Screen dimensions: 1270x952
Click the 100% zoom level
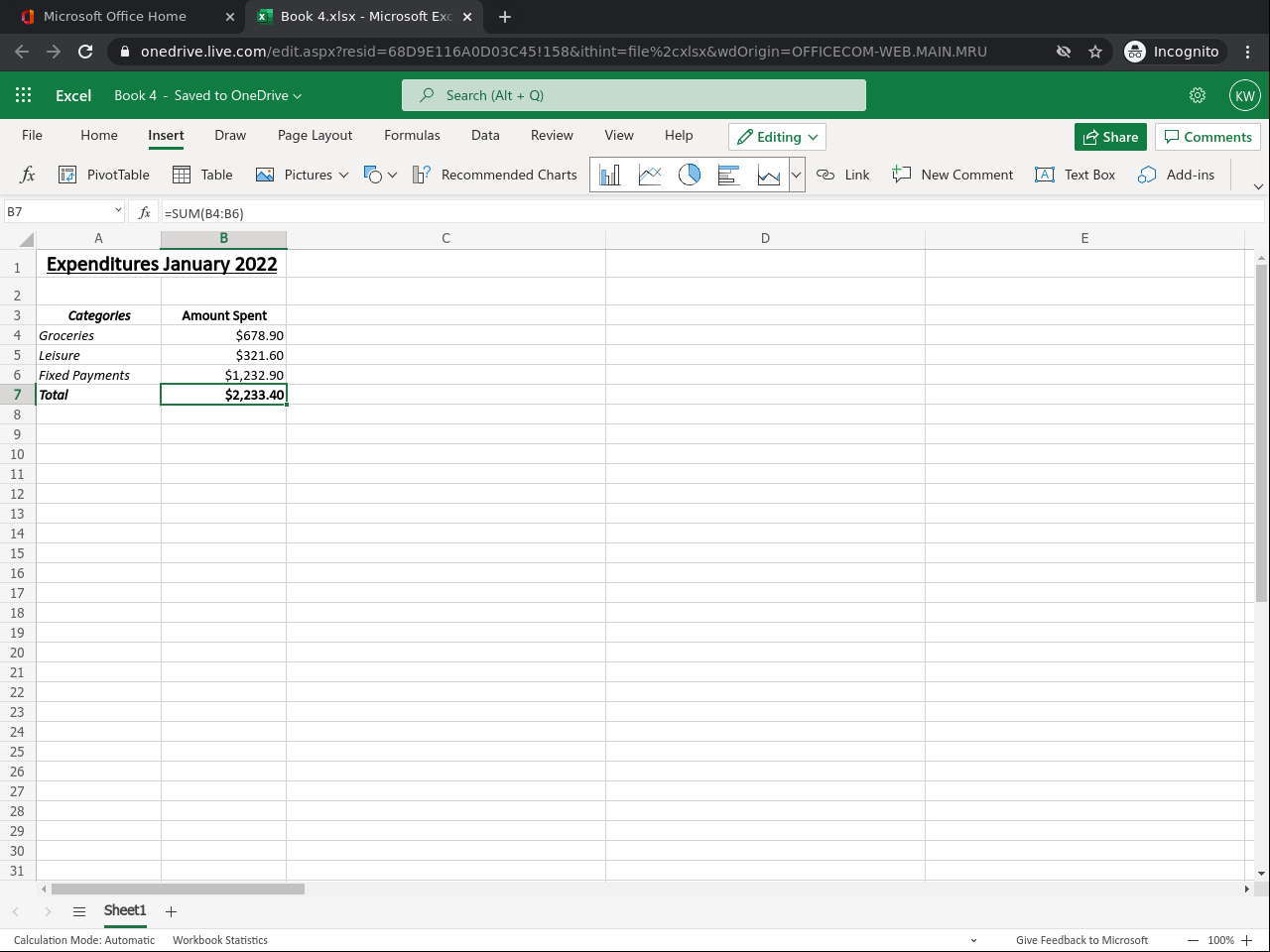[1221, 940]
